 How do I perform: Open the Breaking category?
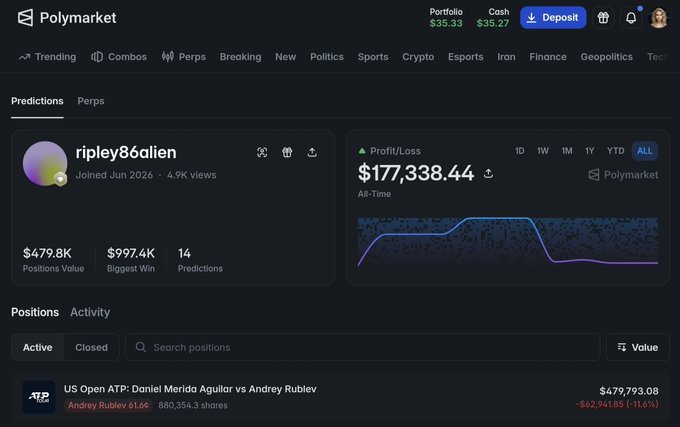[240, 57]
